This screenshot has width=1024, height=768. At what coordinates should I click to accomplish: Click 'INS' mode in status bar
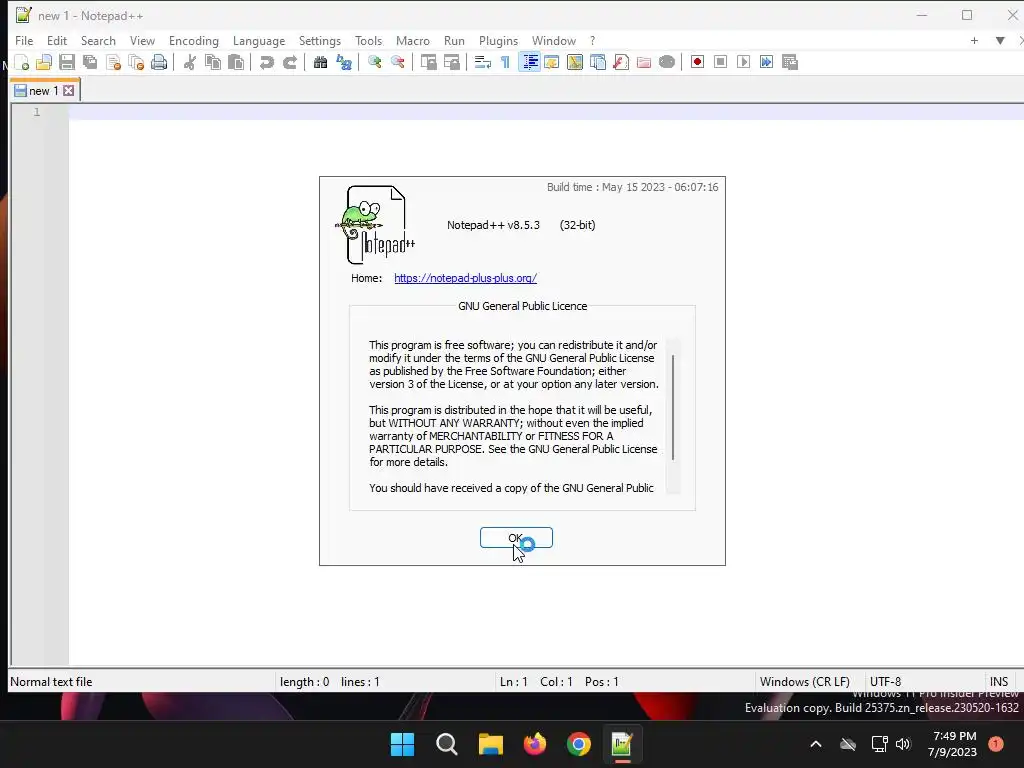tap(999, 682)
